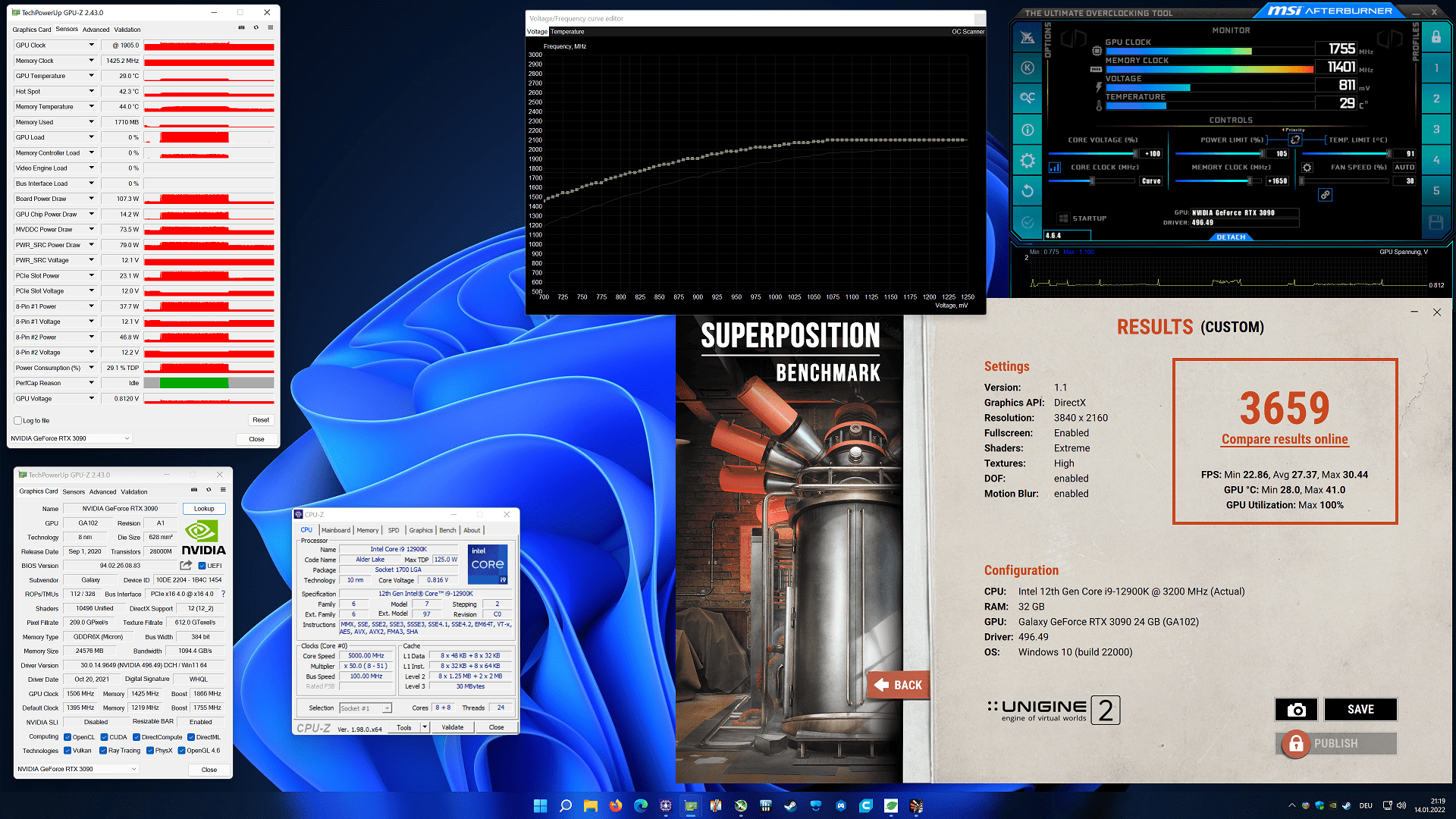Toggle DirectML checkbox in GPU-Z
Screen dimensions: 1456x819
click(x=191, y=737)
